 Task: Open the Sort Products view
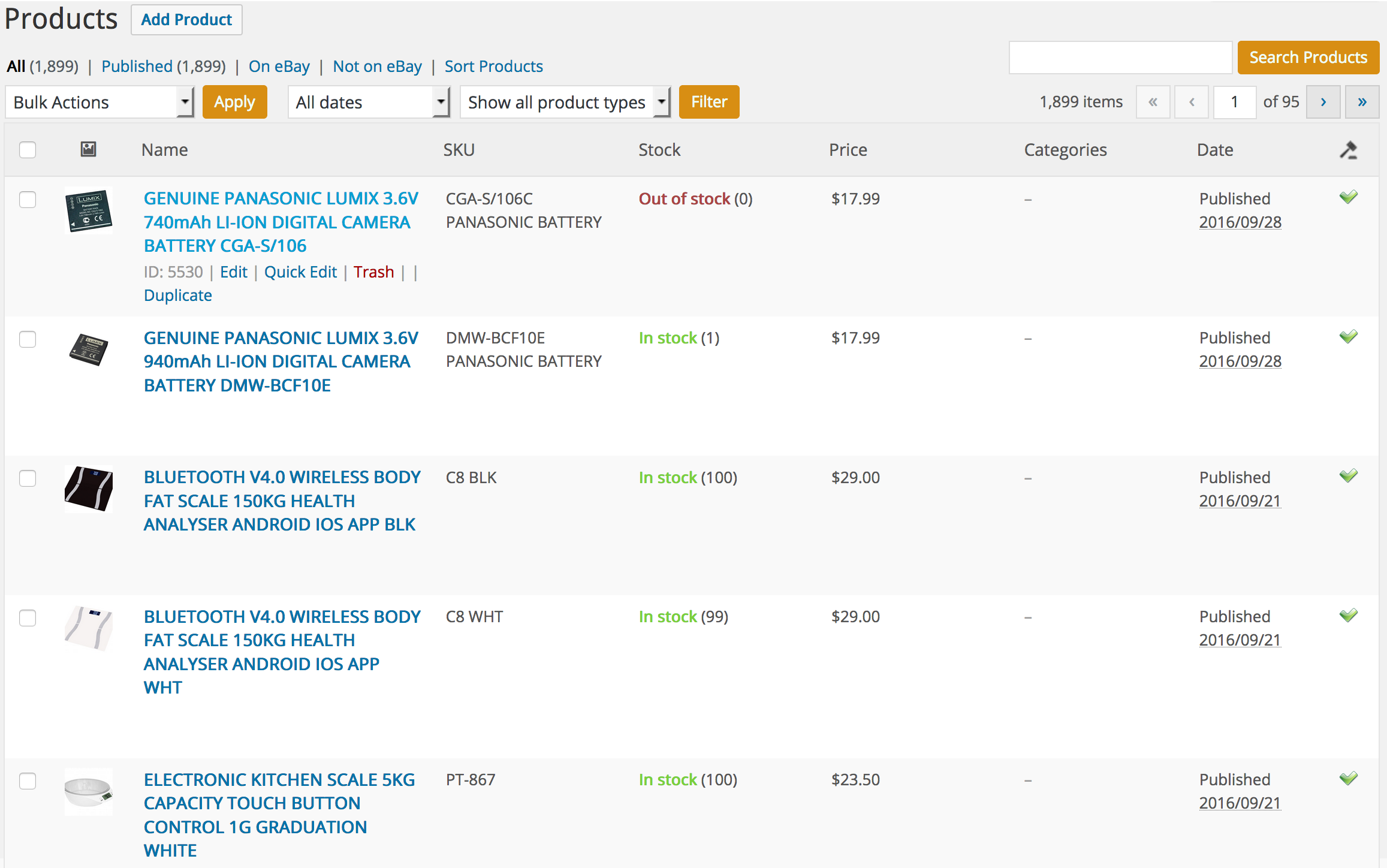[x=494, y=66]
